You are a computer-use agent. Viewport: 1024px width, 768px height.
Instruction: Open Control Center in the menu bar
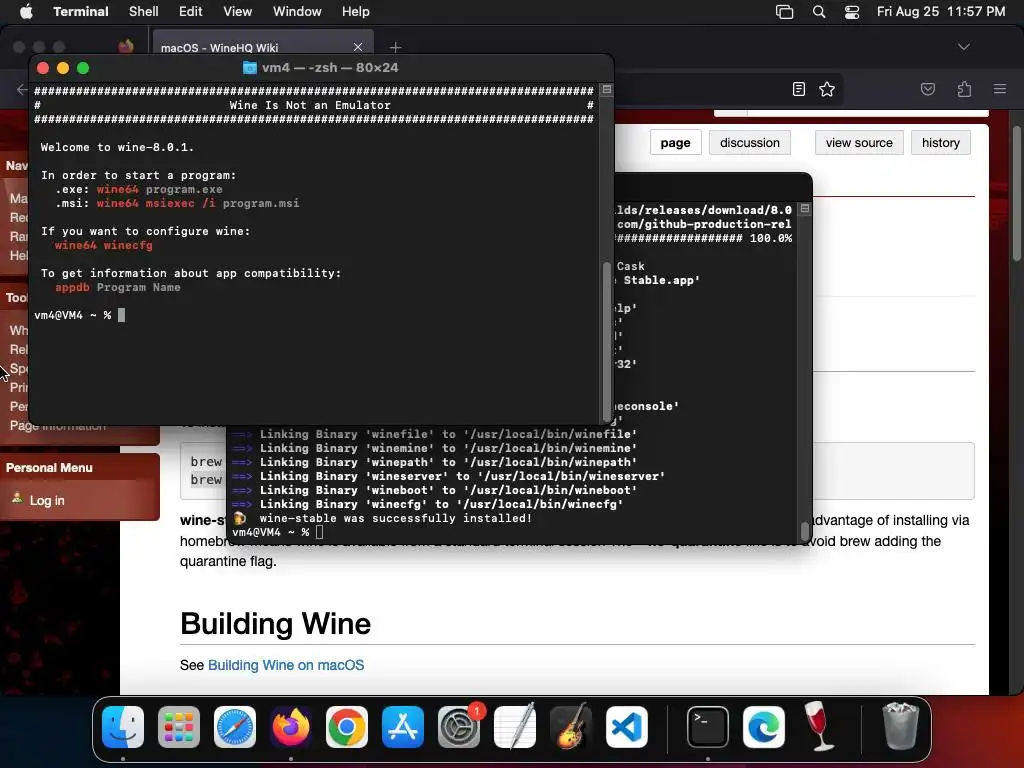click(x=852, y=12)
